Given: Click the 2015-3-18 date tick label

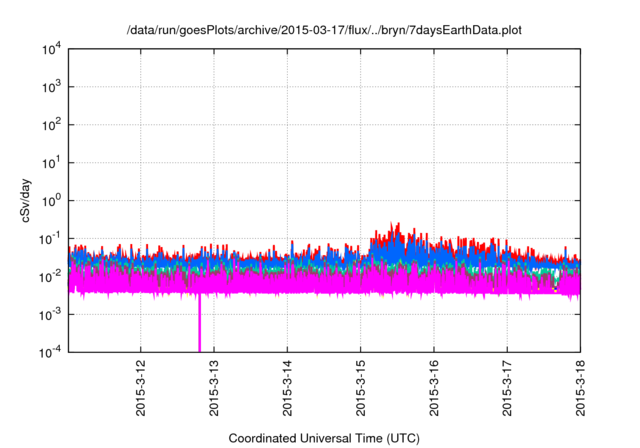Looking at the screenshot, I should (x=580, y=388).
